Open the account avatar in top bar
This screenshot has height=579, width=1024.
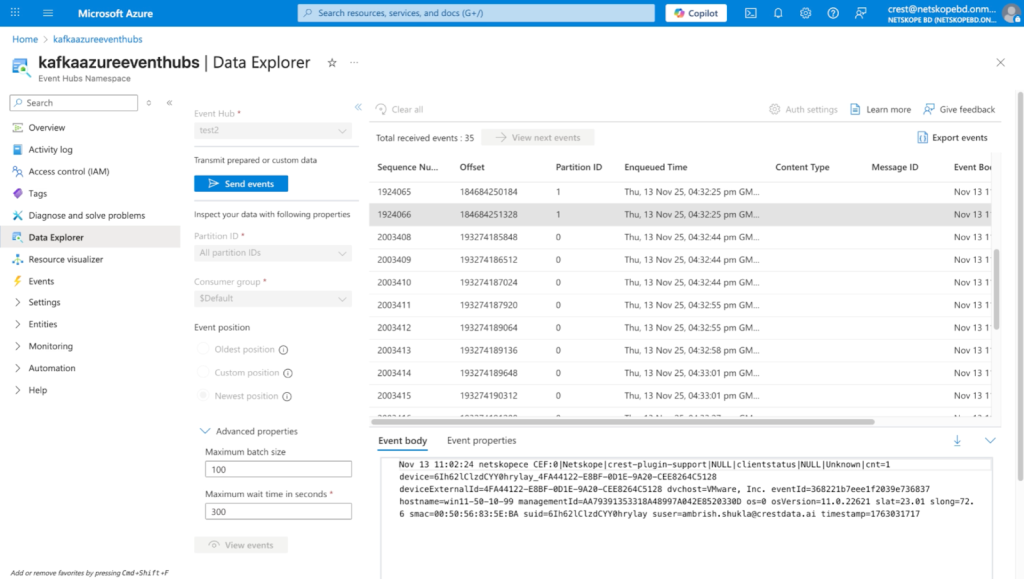1012,13
